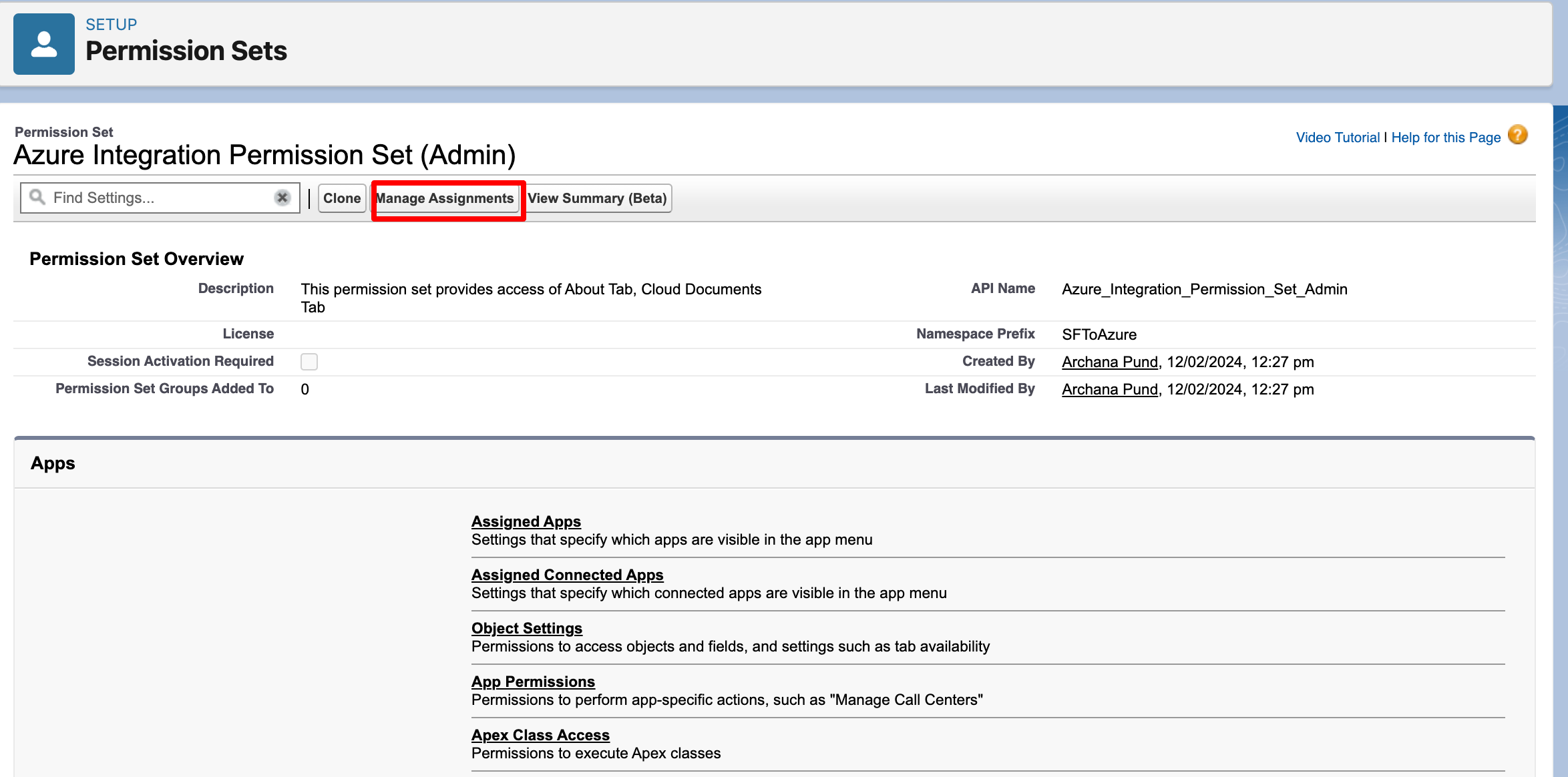The image size is (1568, 777).
Task: Click inside the Find Settings field
Action: [157, 198]
